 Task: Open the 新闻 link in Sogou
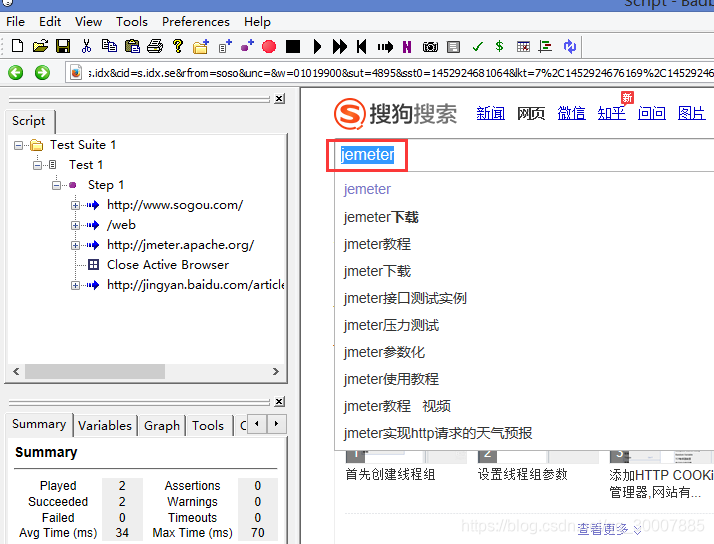tap(490, 113)
